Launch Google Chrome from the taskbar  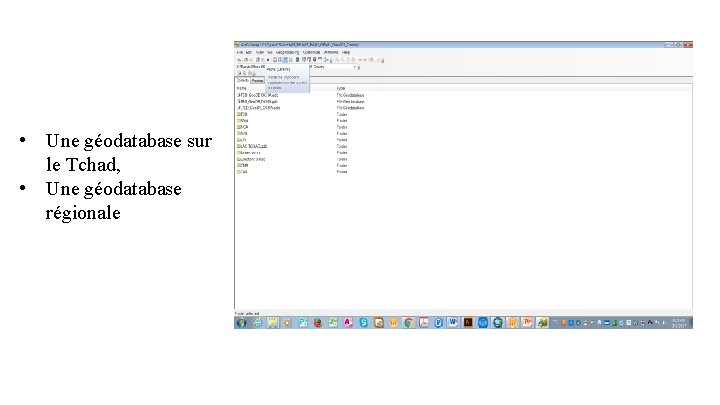point(408,323)
